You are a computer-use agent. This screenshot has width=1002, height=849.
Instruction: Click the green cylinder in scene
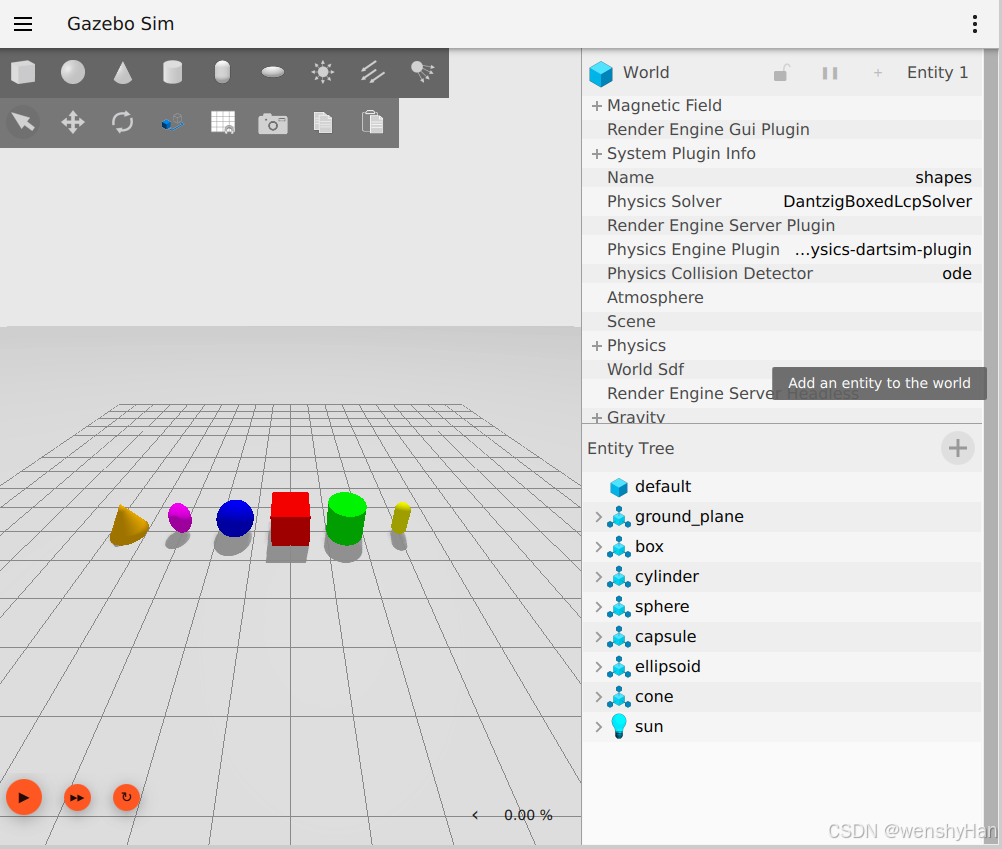pos(346,519)
